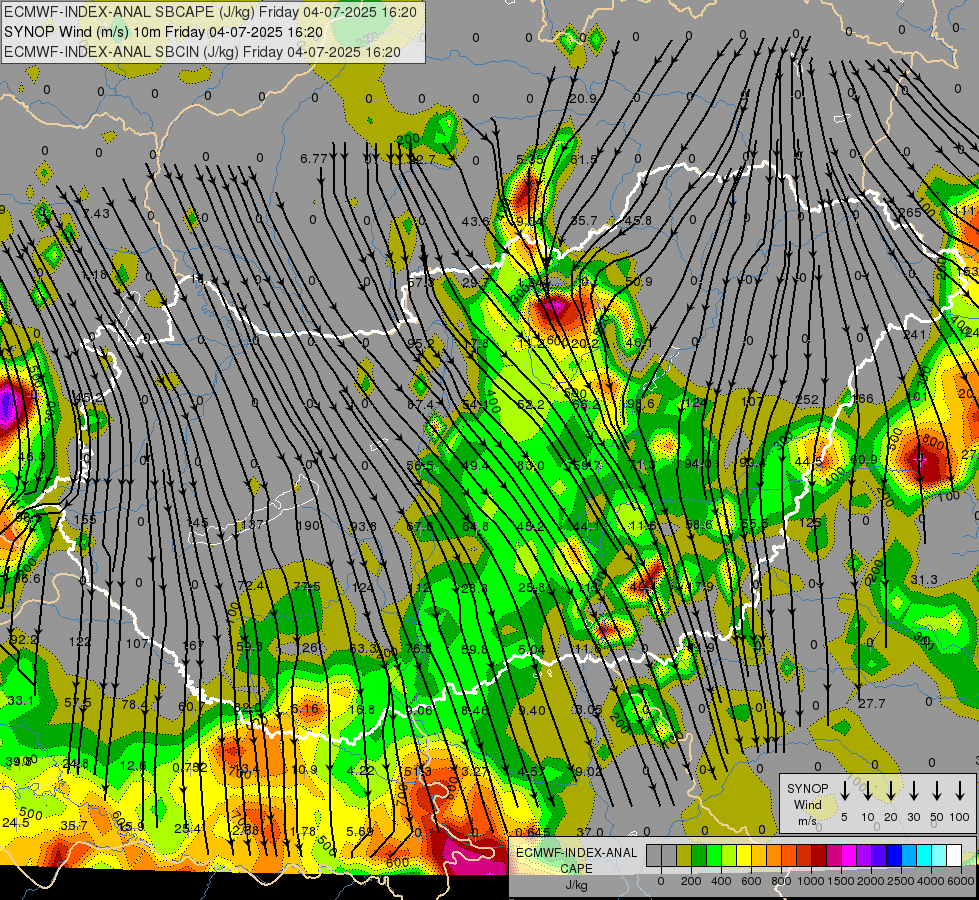Click the map value 6.77

313,159
